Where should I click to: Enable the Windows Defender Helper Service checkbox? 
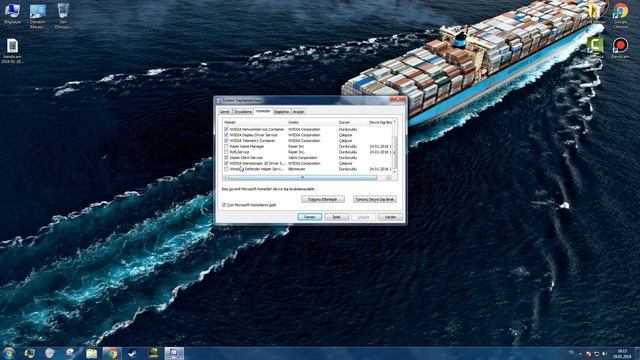(x=226, y=169)
